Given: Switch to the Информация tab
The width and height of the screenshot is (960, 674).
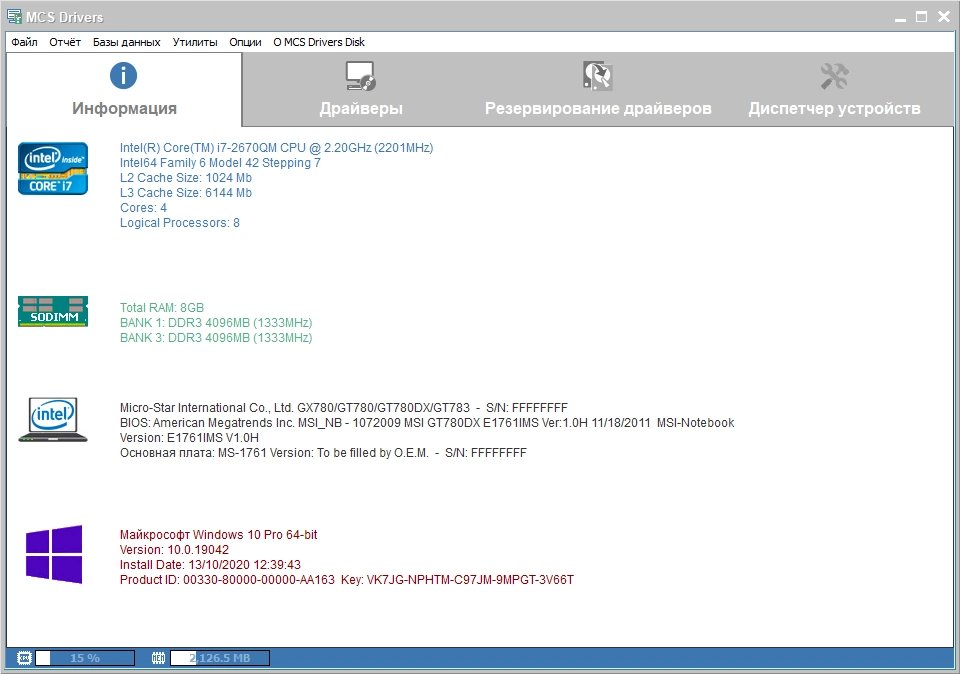Looking at the screenshot, I should pos(124,89).
